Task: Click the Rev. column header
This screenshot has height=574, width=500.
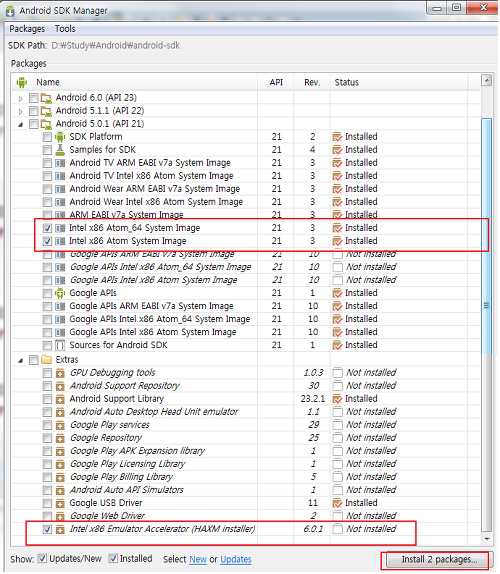Action: click(312, 82)
